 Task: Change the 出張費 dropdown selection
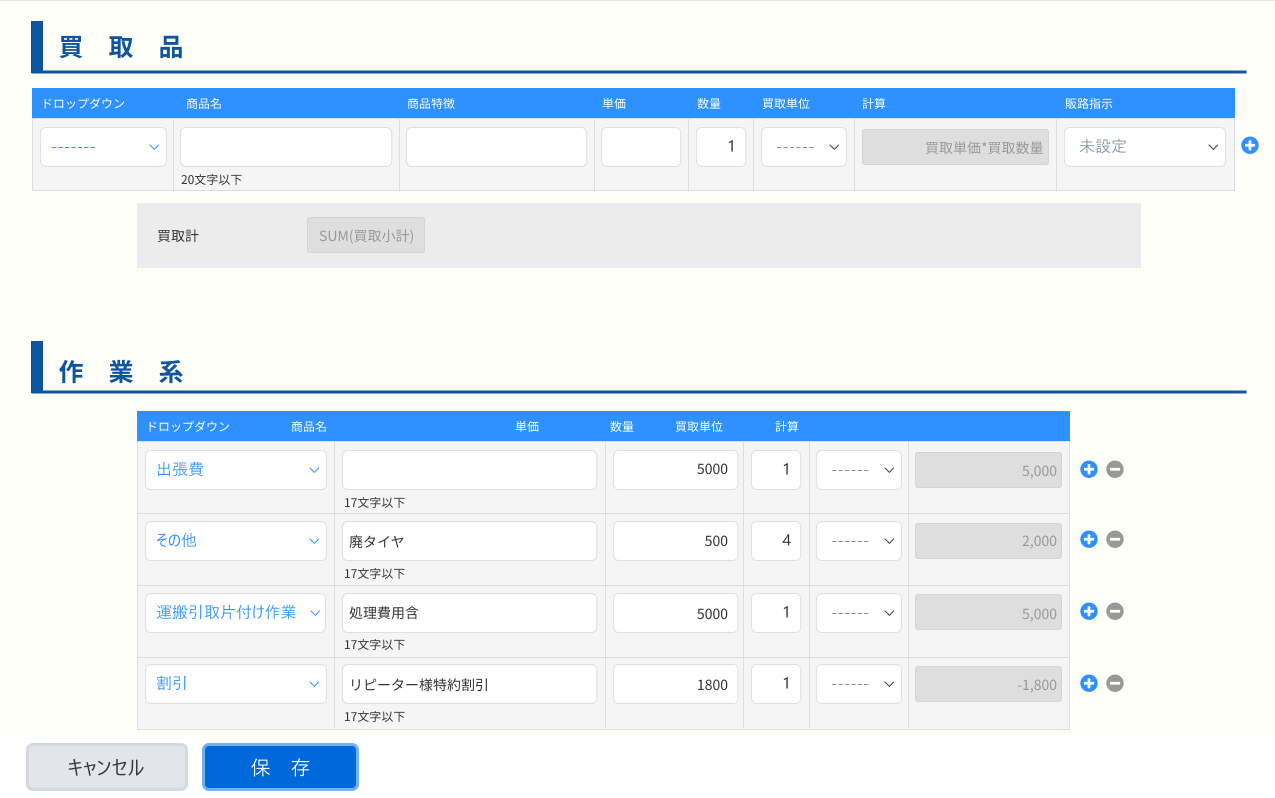click(x=235, y=470)
